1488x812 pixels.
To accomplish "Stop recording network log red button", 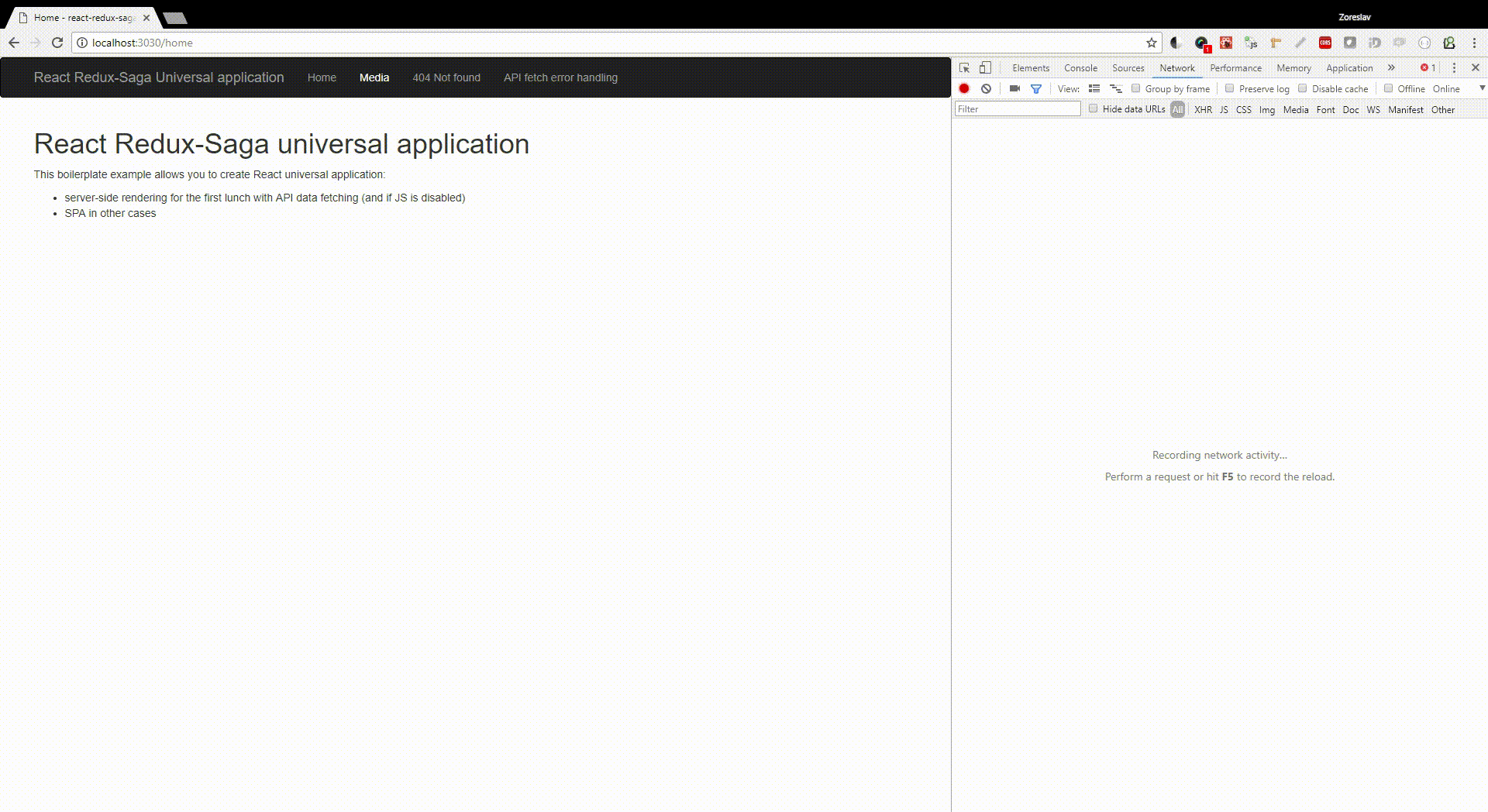I will [964, 89].
